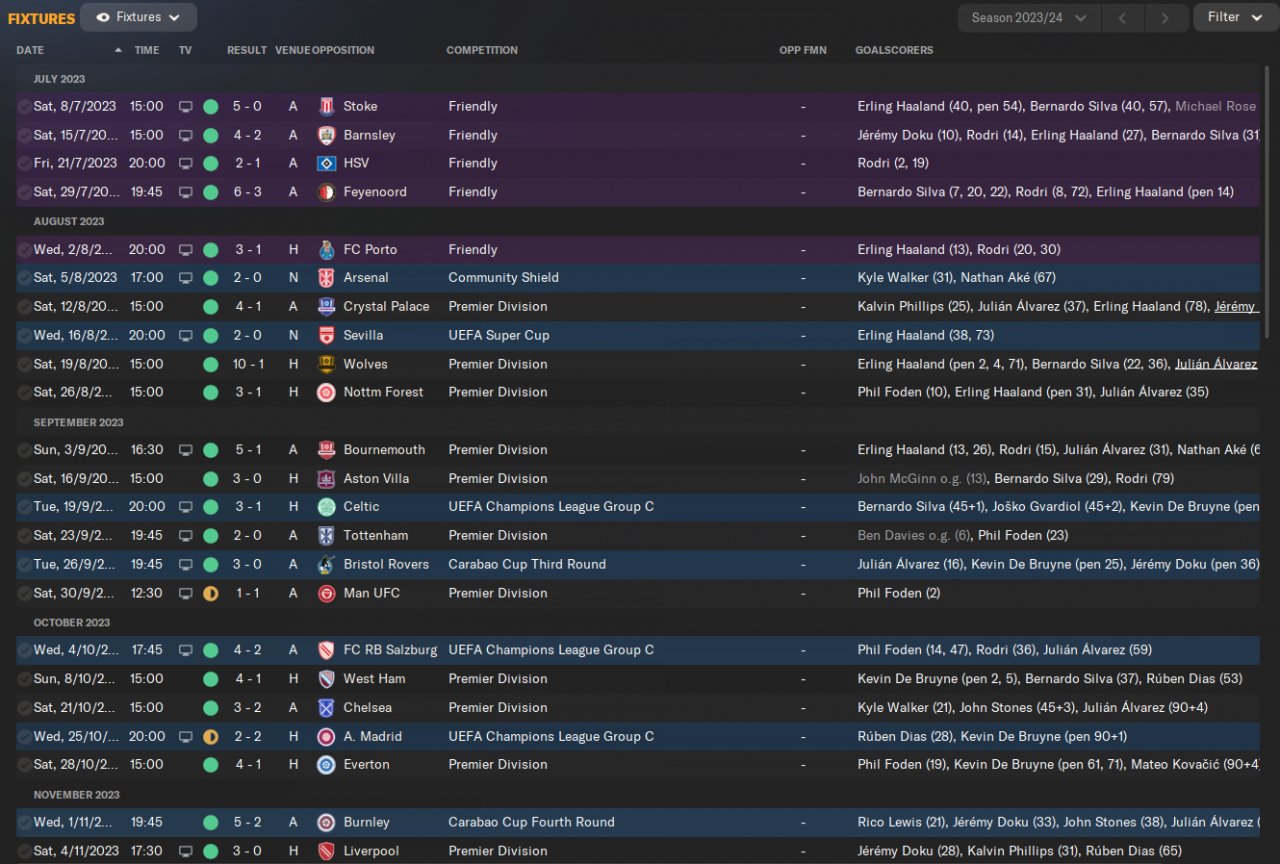Expand the Filter dropdown
Viewport: 1280px width, 864px height.
click(1235, 17)
